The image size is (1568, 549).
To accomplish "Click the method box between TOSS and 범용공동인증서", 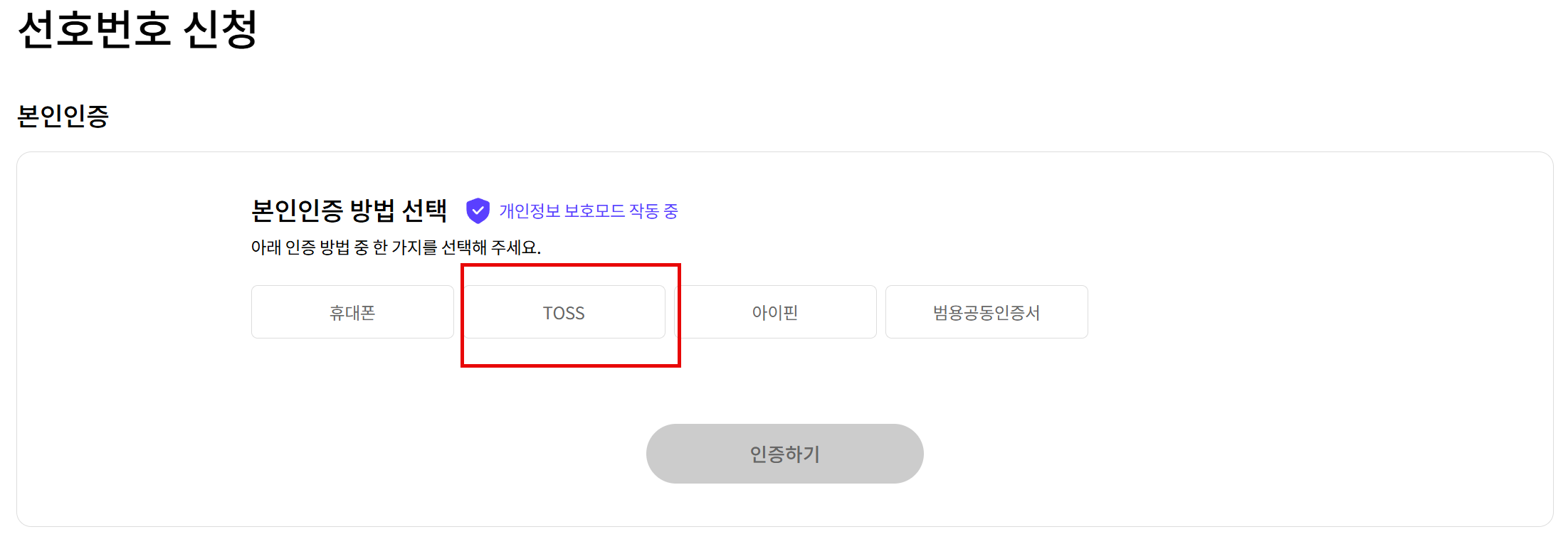I will pos(775,312).
